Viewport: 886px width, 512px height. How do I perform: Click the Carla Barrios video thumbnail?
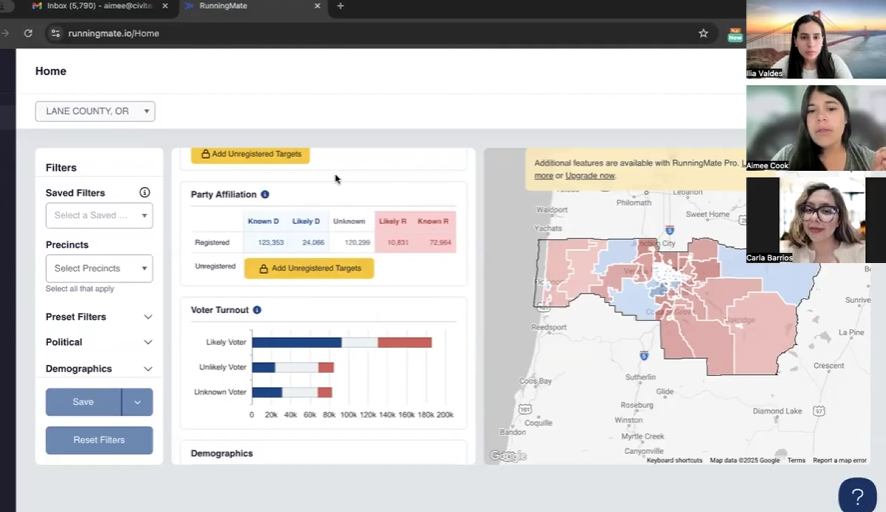point(816,220)
